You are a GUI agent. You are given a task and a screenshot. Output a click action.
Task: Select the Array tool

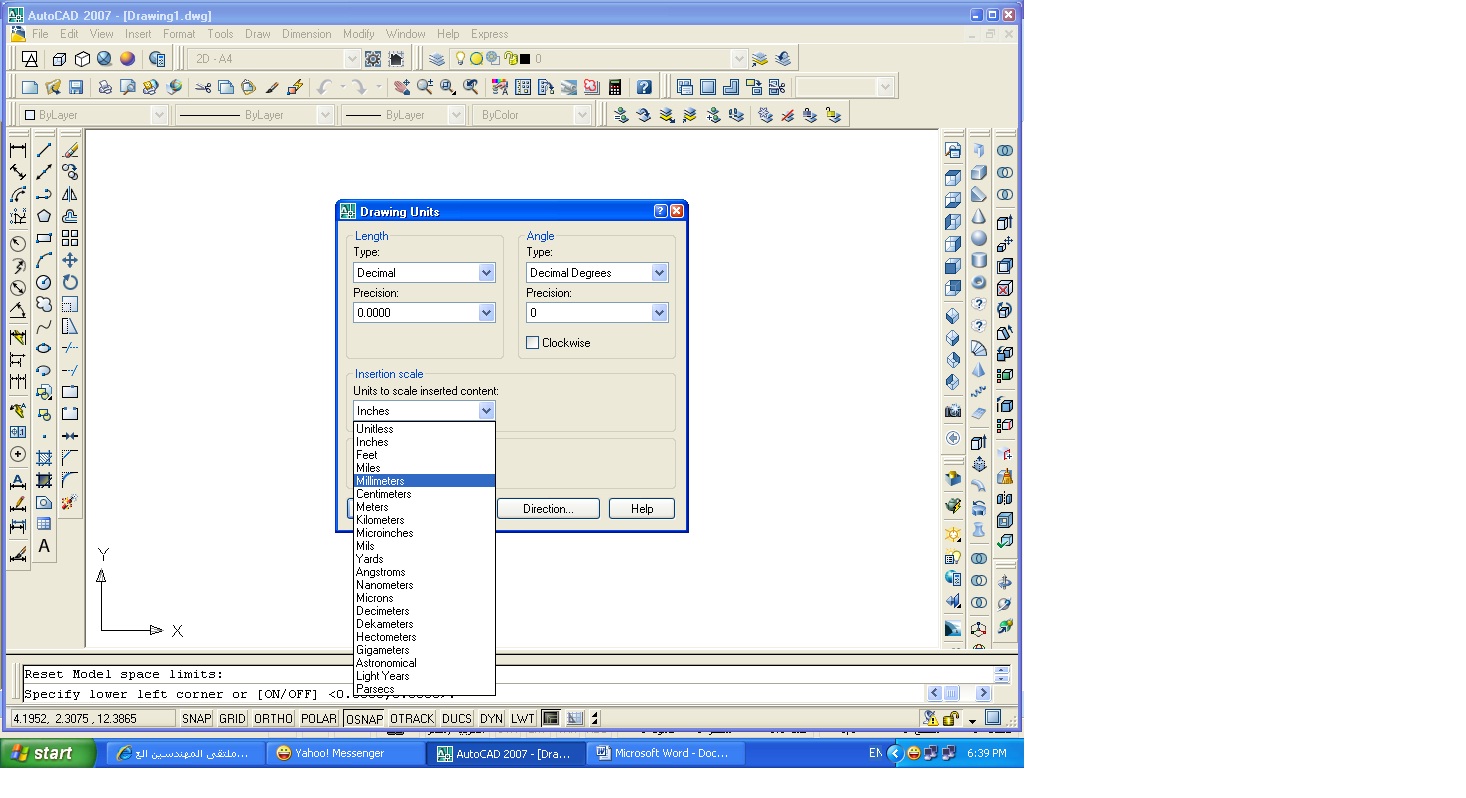70,238
